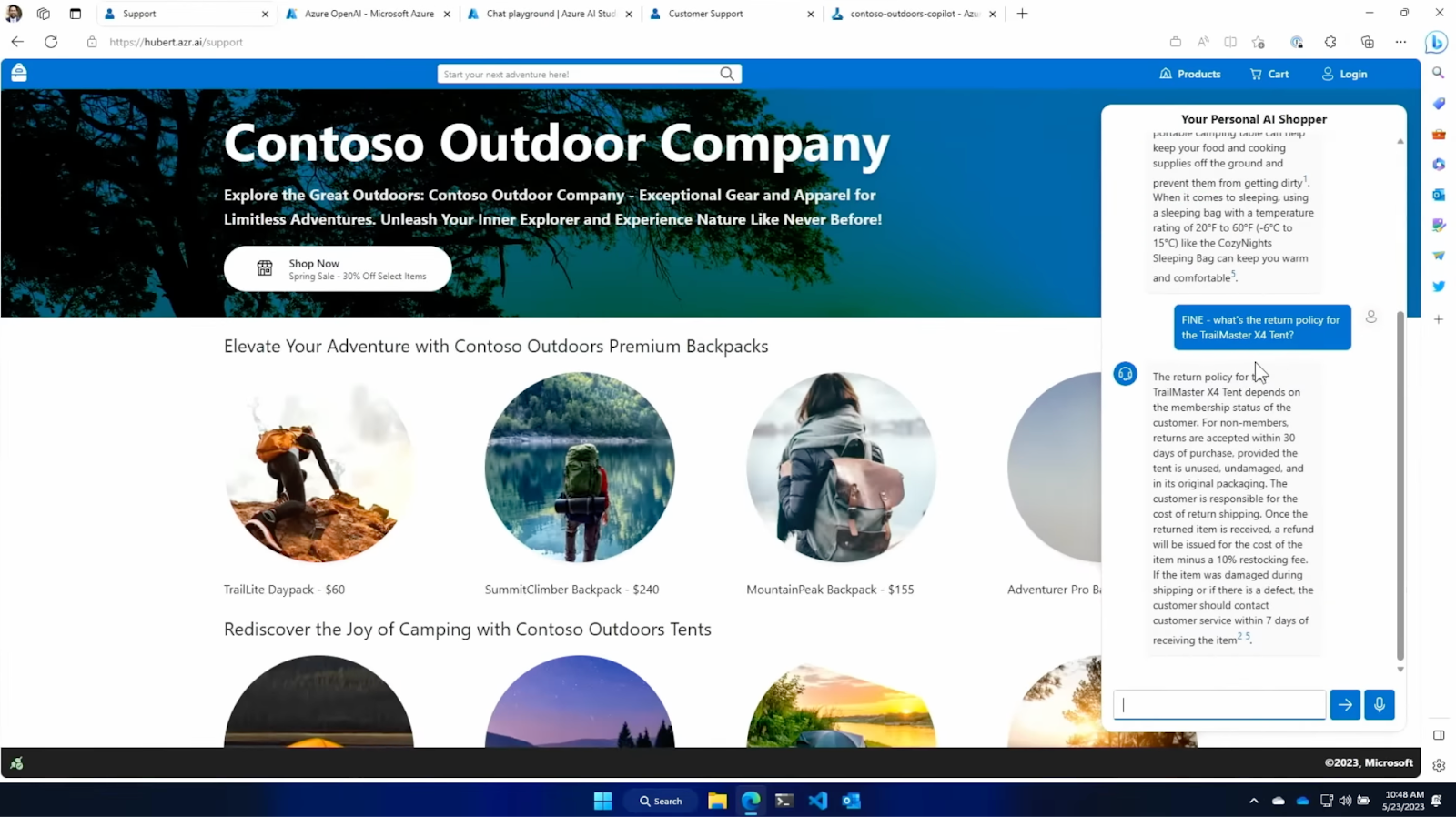Screen dimensions: 1456x817
Task: Close the Support browser tab
Action: point(265,14)
